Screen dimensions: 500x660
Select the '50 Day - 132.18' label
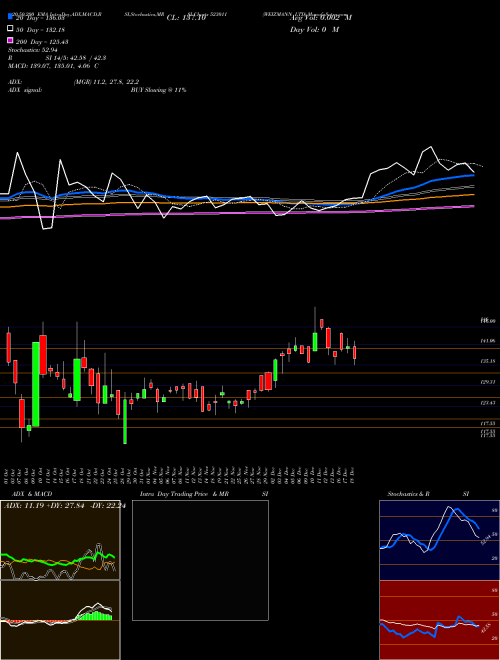click(40, 30)
